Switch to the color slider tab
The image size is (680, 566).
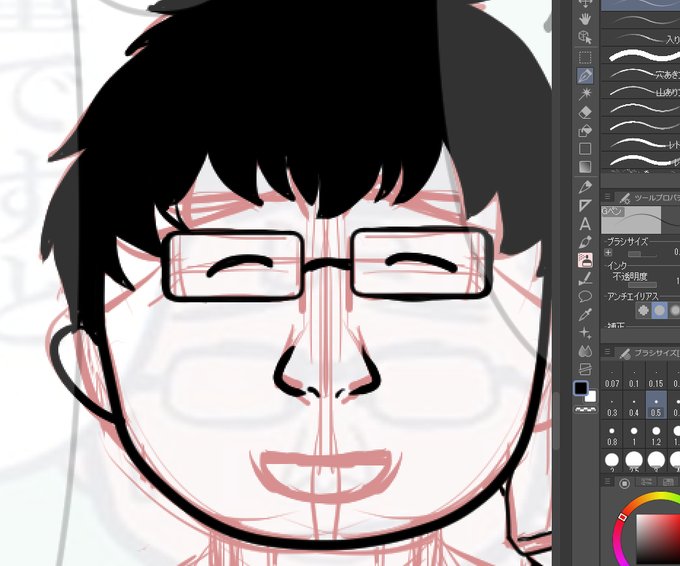tap(646, 482)
